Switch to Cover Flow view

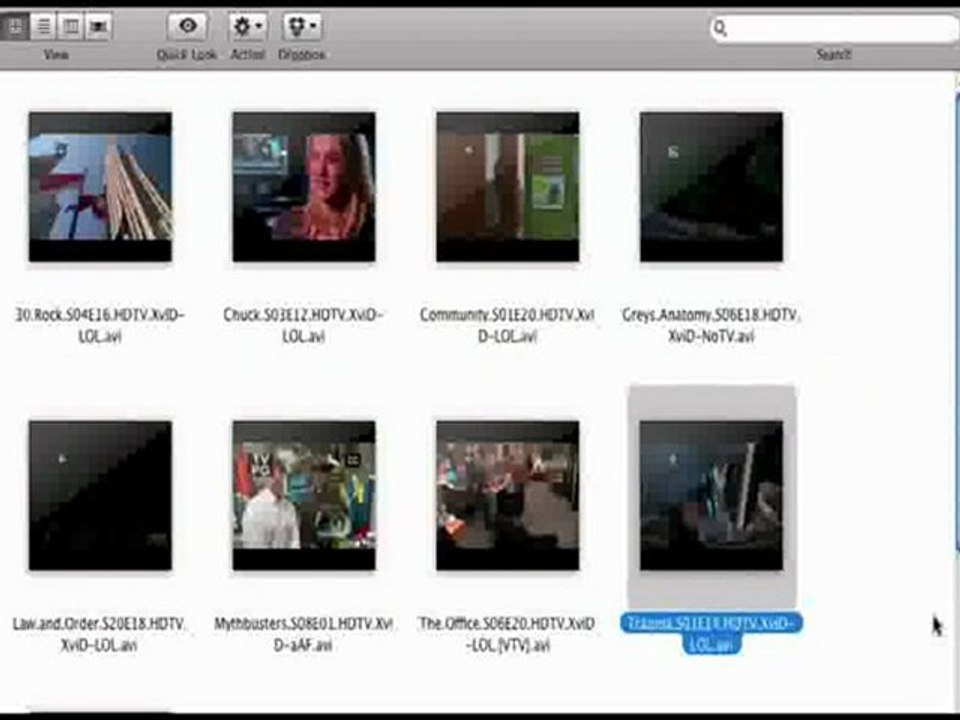[98, 26]
